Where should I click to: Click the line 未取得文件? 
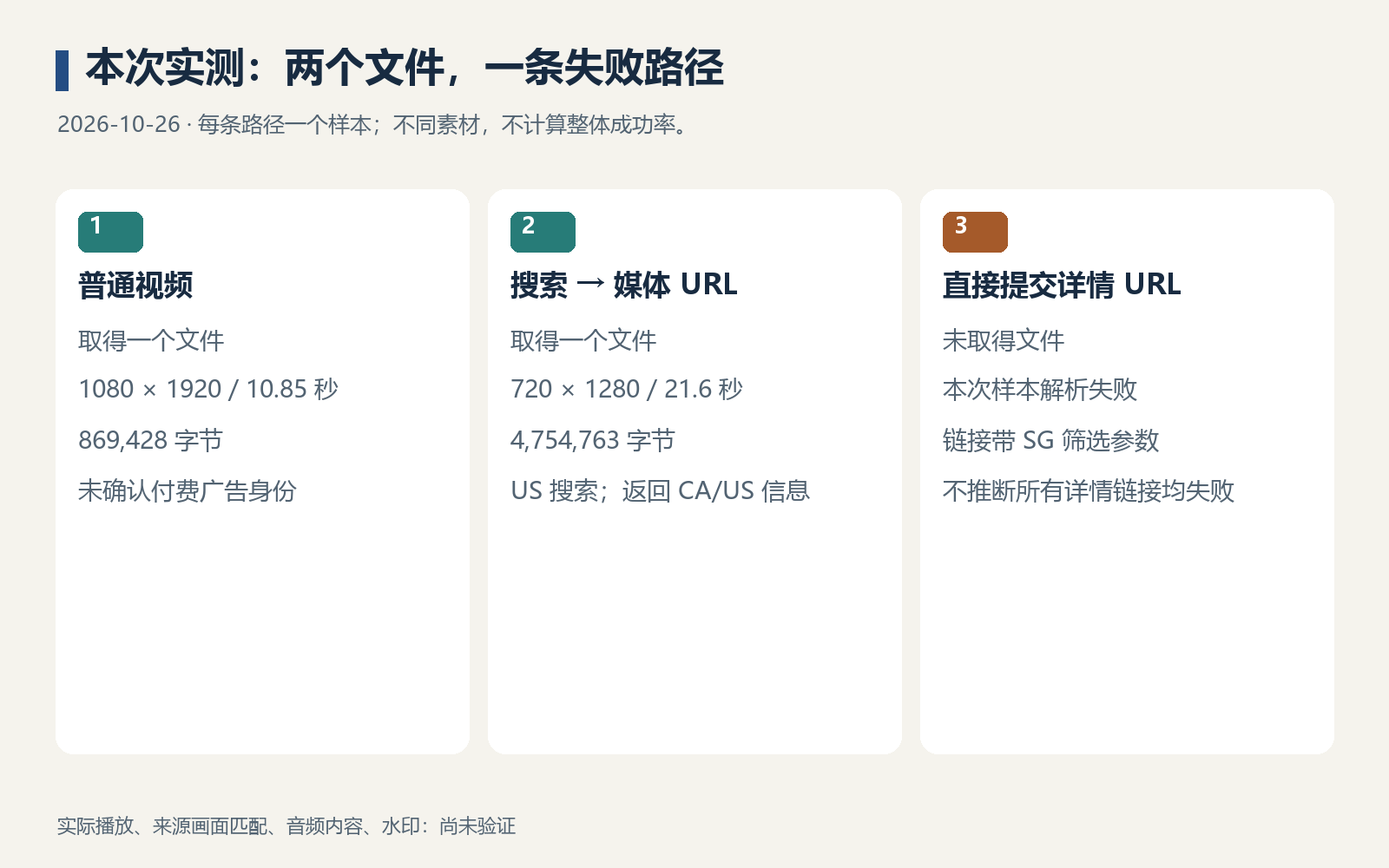[1004, 340]
